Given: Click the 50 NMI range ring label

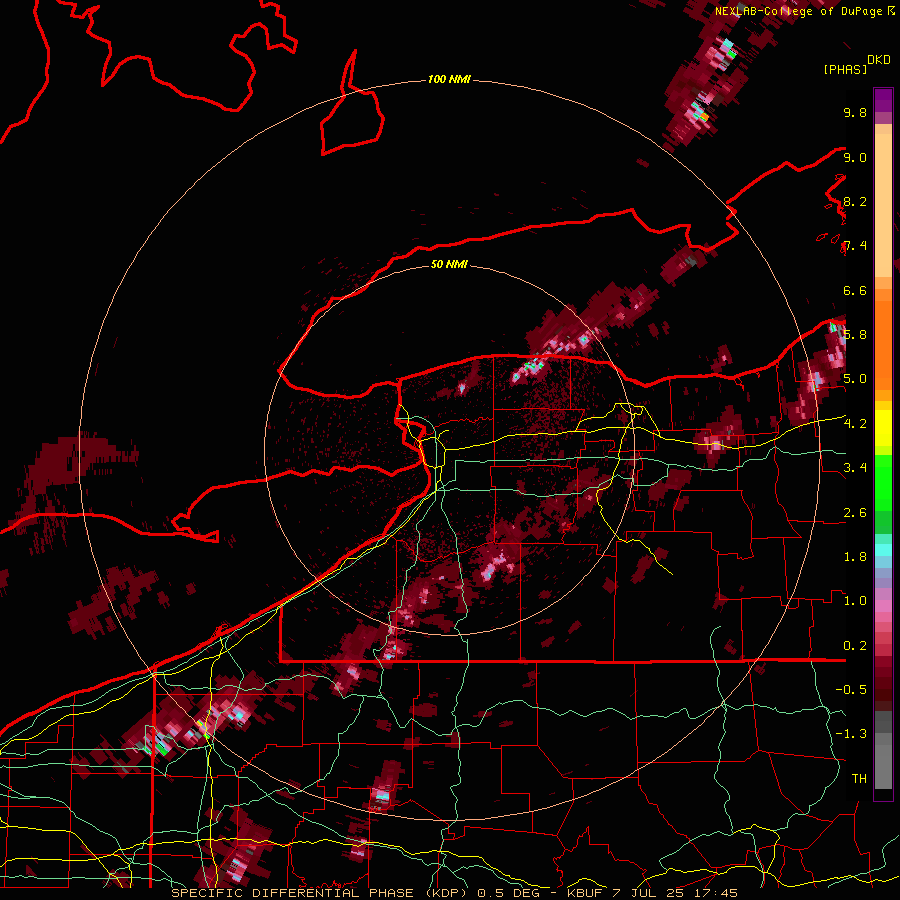Looking at the screenshot, I should [449, 264].
